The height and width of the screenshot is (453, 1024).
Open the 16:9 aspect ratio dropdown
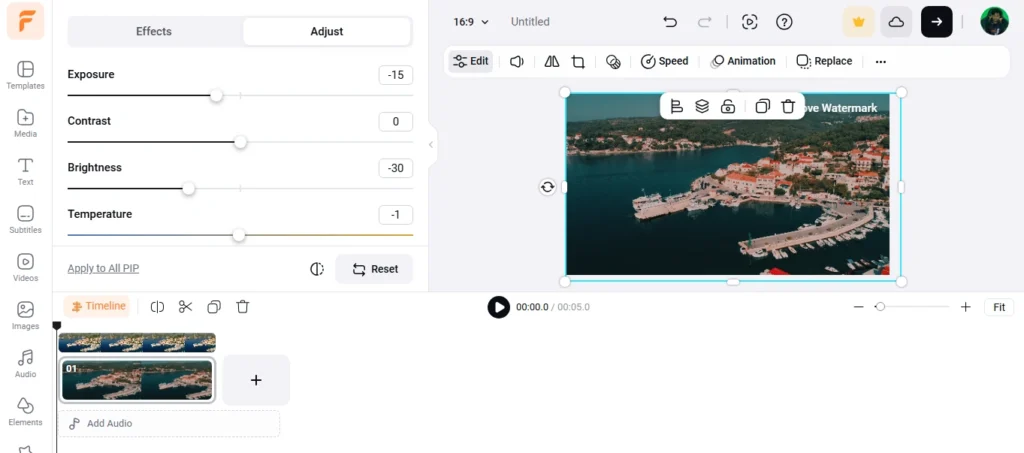tap(471, 22)
